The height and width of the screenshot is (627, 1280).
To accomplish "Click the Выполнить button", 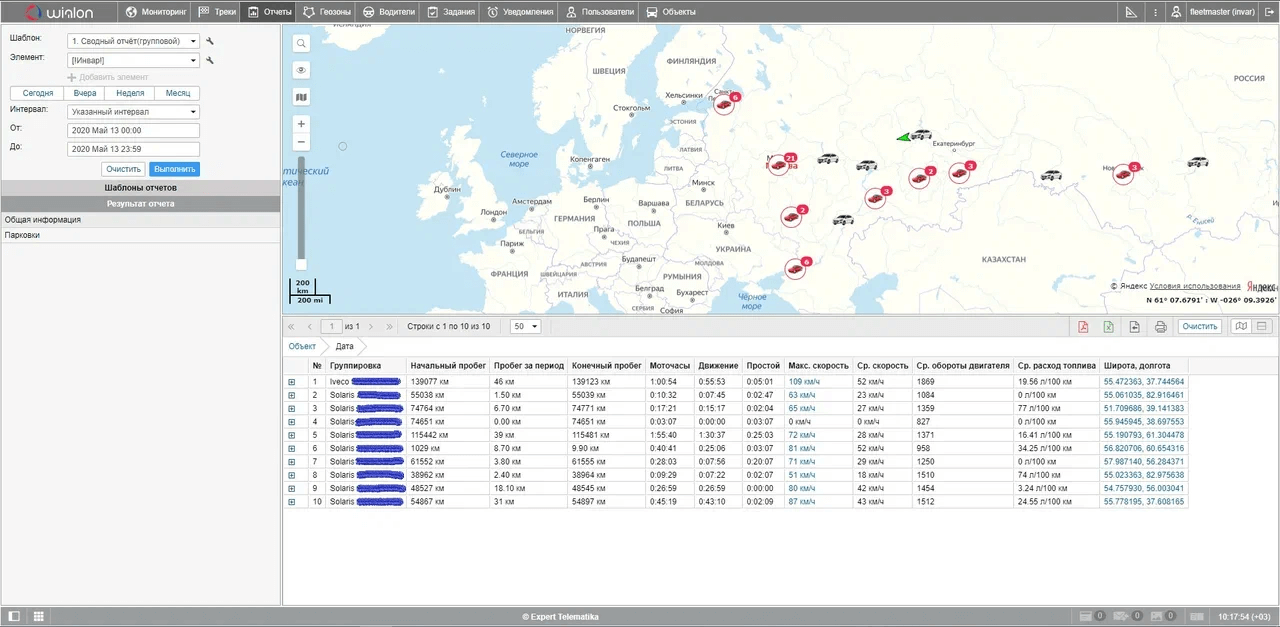I will pyautogui.click(x=174, y=169).
